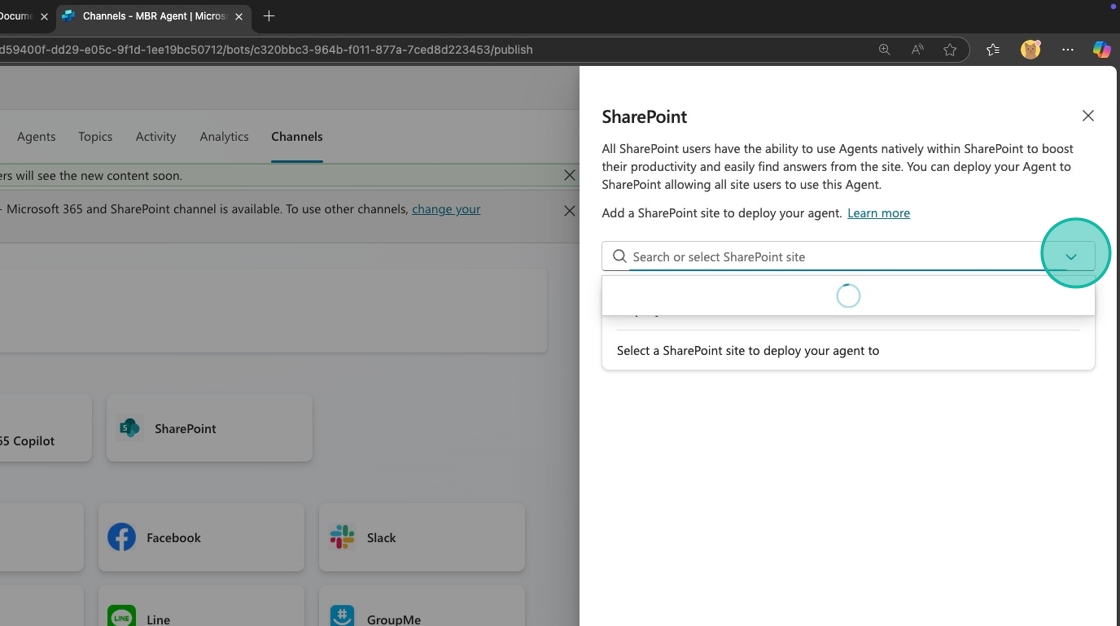Select the Channels tab
This screenshot has height=626, width=1120.
coord(297,137)
